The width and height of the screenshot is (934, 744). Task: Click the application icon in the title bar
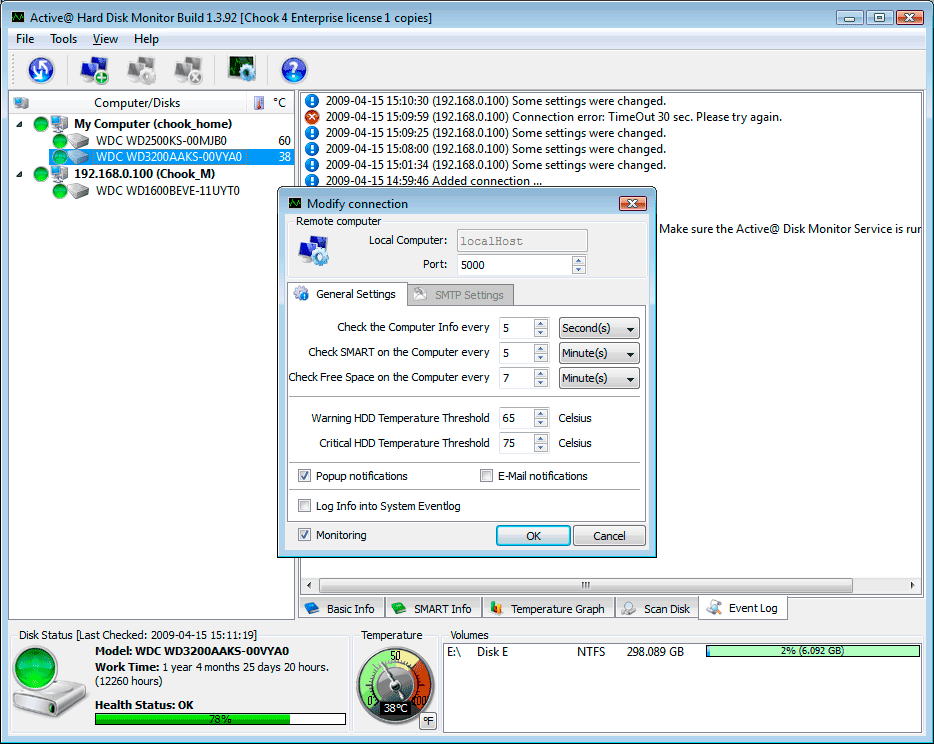click(x=18, y=17)
